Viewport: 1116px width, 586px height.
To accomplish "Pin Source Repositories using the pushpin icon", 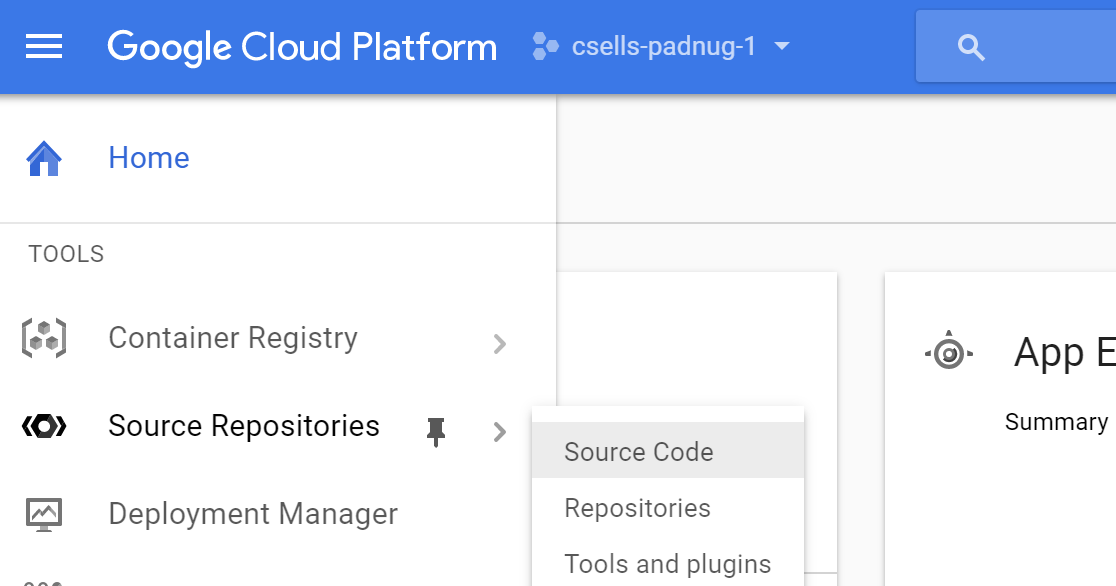I will (437, 430).
